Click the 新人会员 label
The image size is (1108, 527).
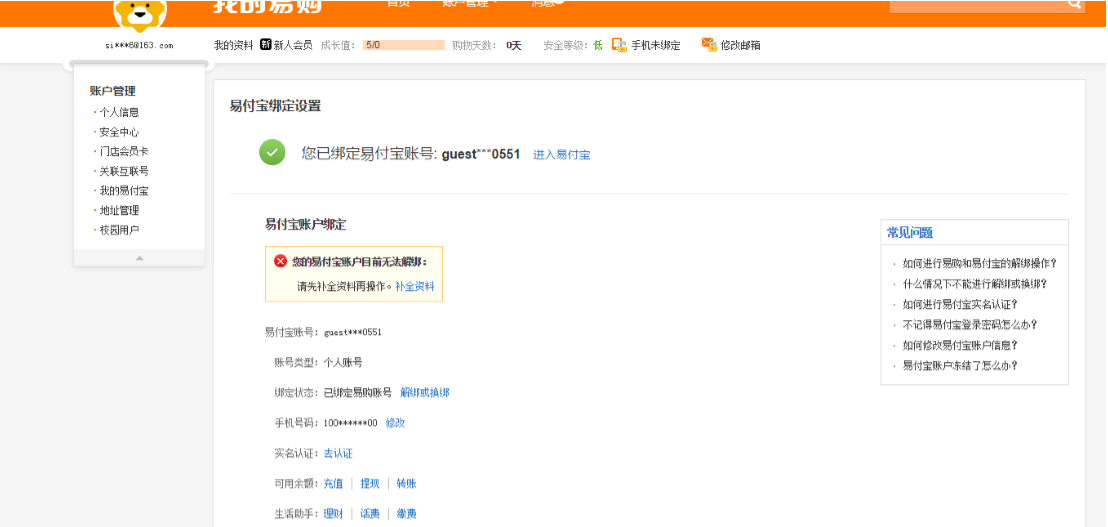pos(293,45)
